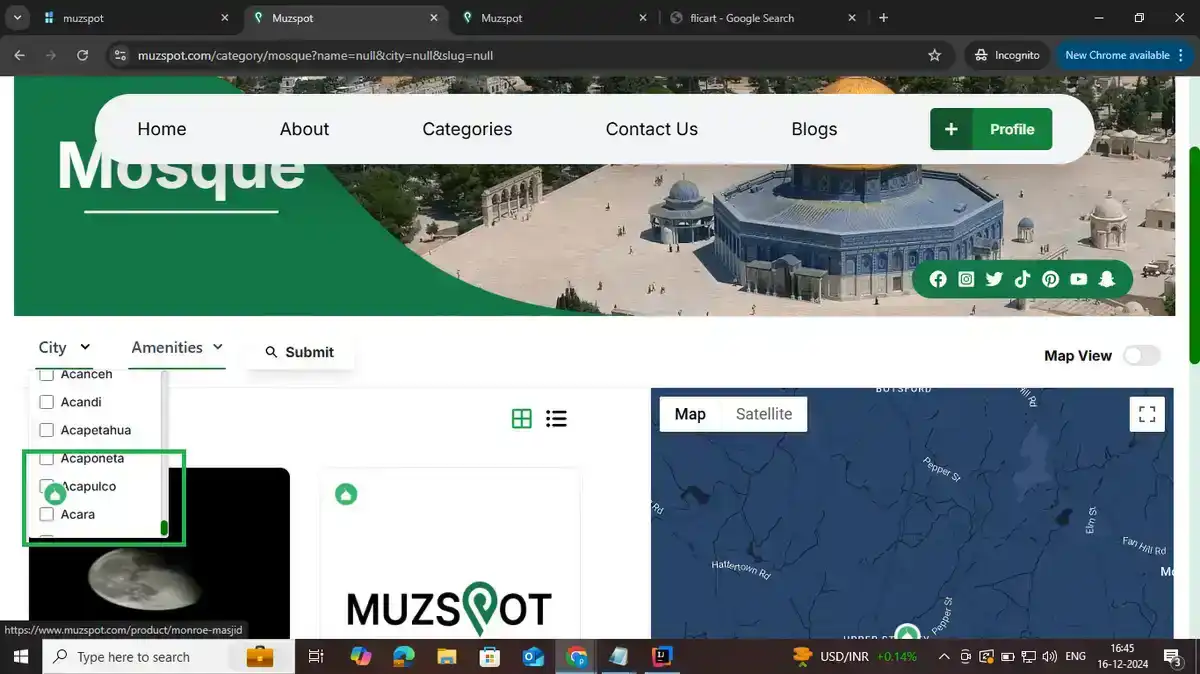This screenshot has width=1200, height=674.
Task: Launch Microsoft Edge from taskbar
Action: (404, 656)
